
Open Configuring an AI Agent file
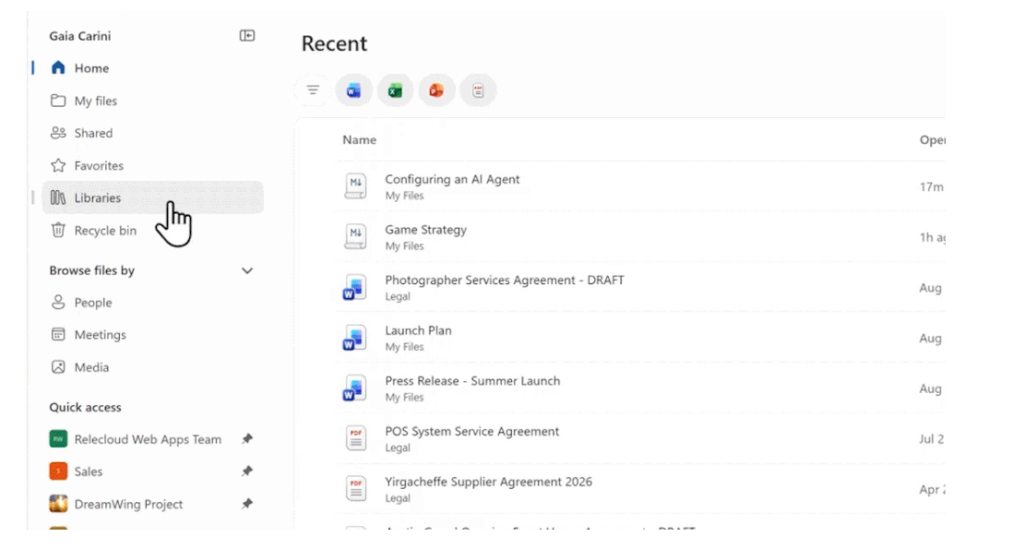tap(452, 180)
